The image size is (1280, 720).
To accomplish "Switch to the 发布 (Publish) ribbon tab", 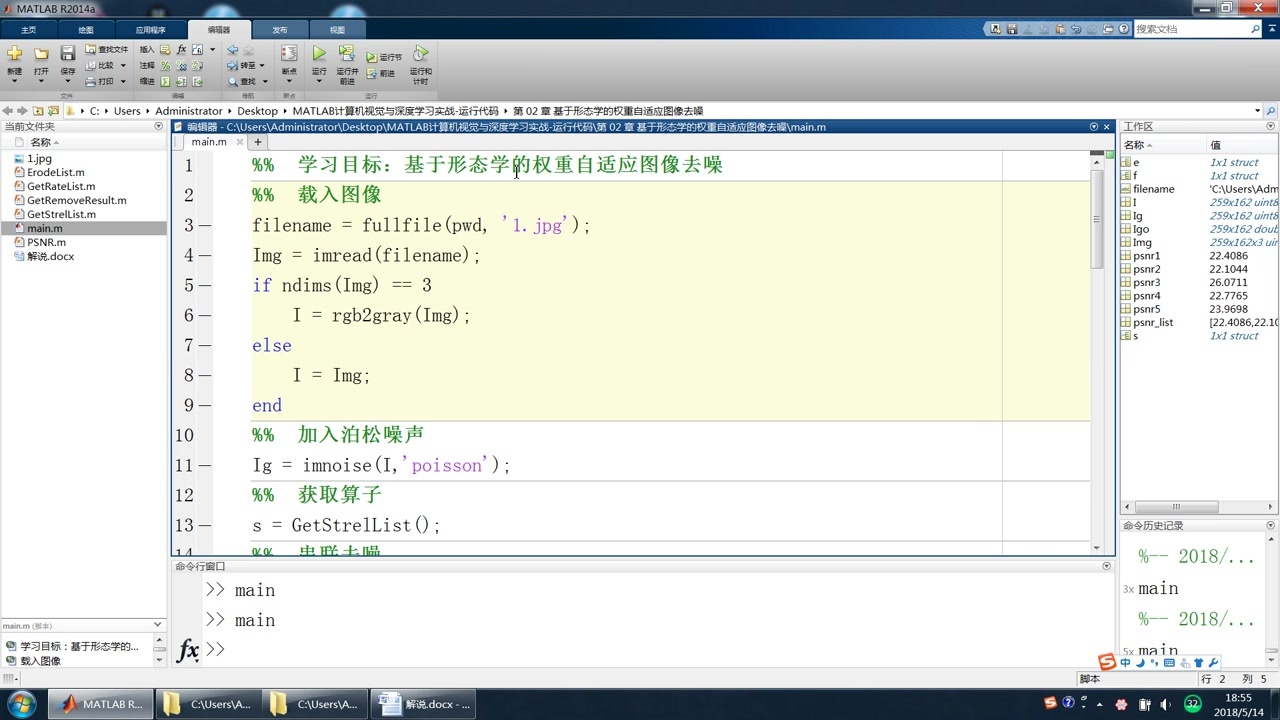I will 280,30.
